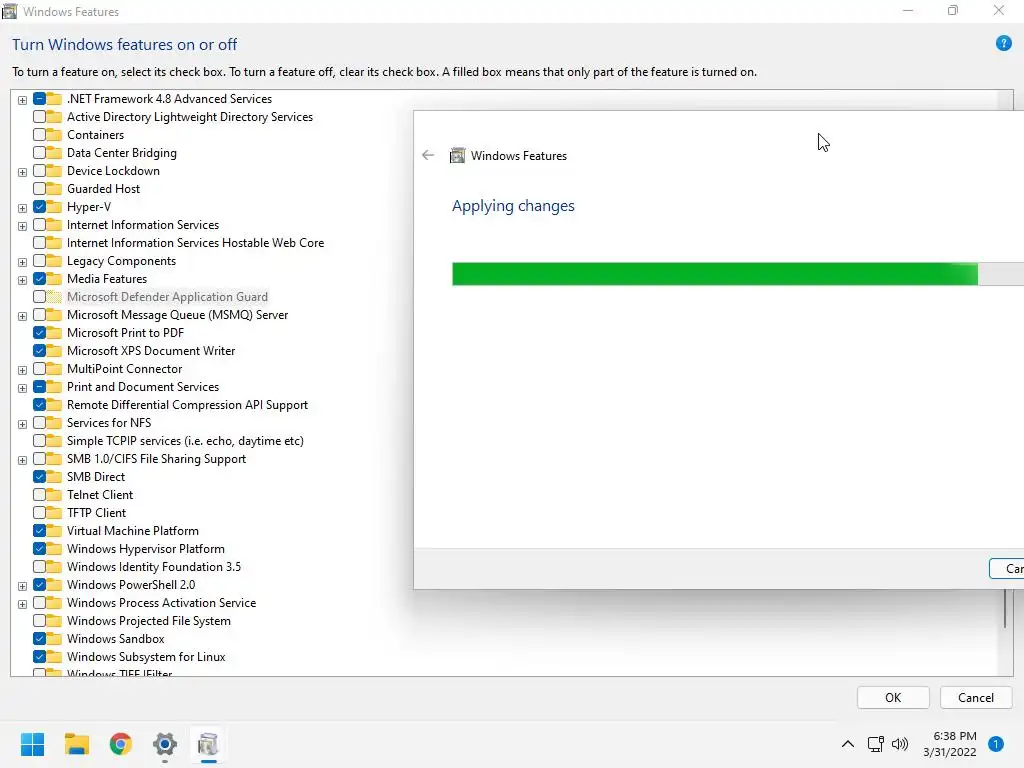Select Microsoft Message Queue (MSMQ) Server row
Viewport: 1024px width, 768px height.
coord(177,315)
